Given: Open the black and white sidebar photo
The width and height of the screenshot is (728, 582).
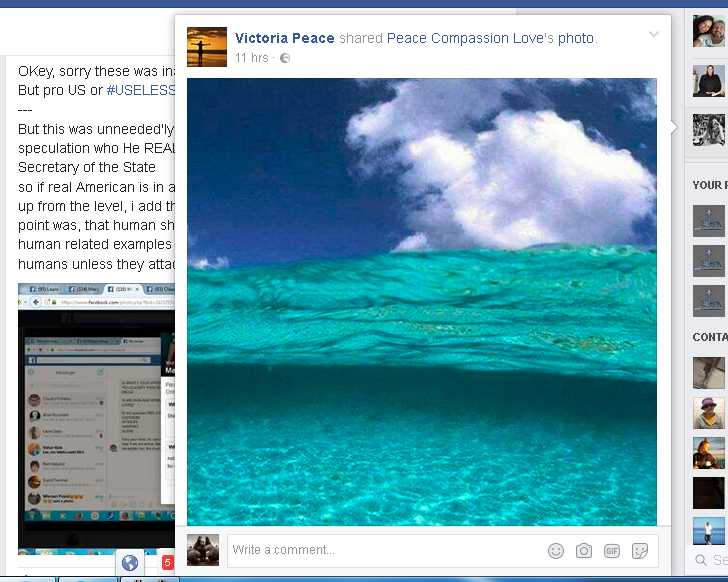Looking at the screenshot, I should click(708, 130).
